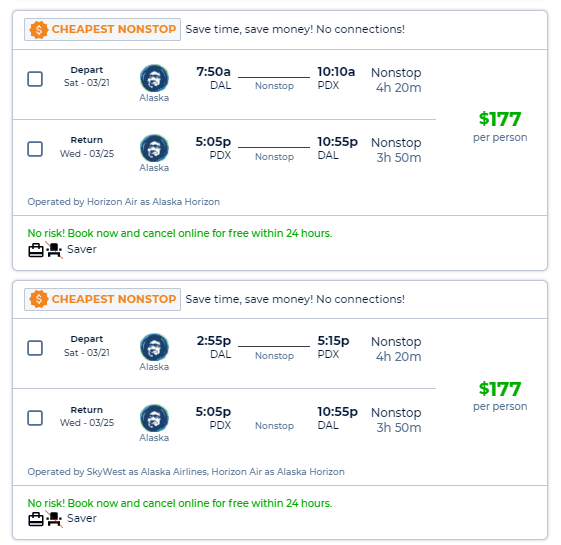The image size is (561, 545).
Task: Check the 7:50a DAL departure checkbox
Action: tap(35, 79)
